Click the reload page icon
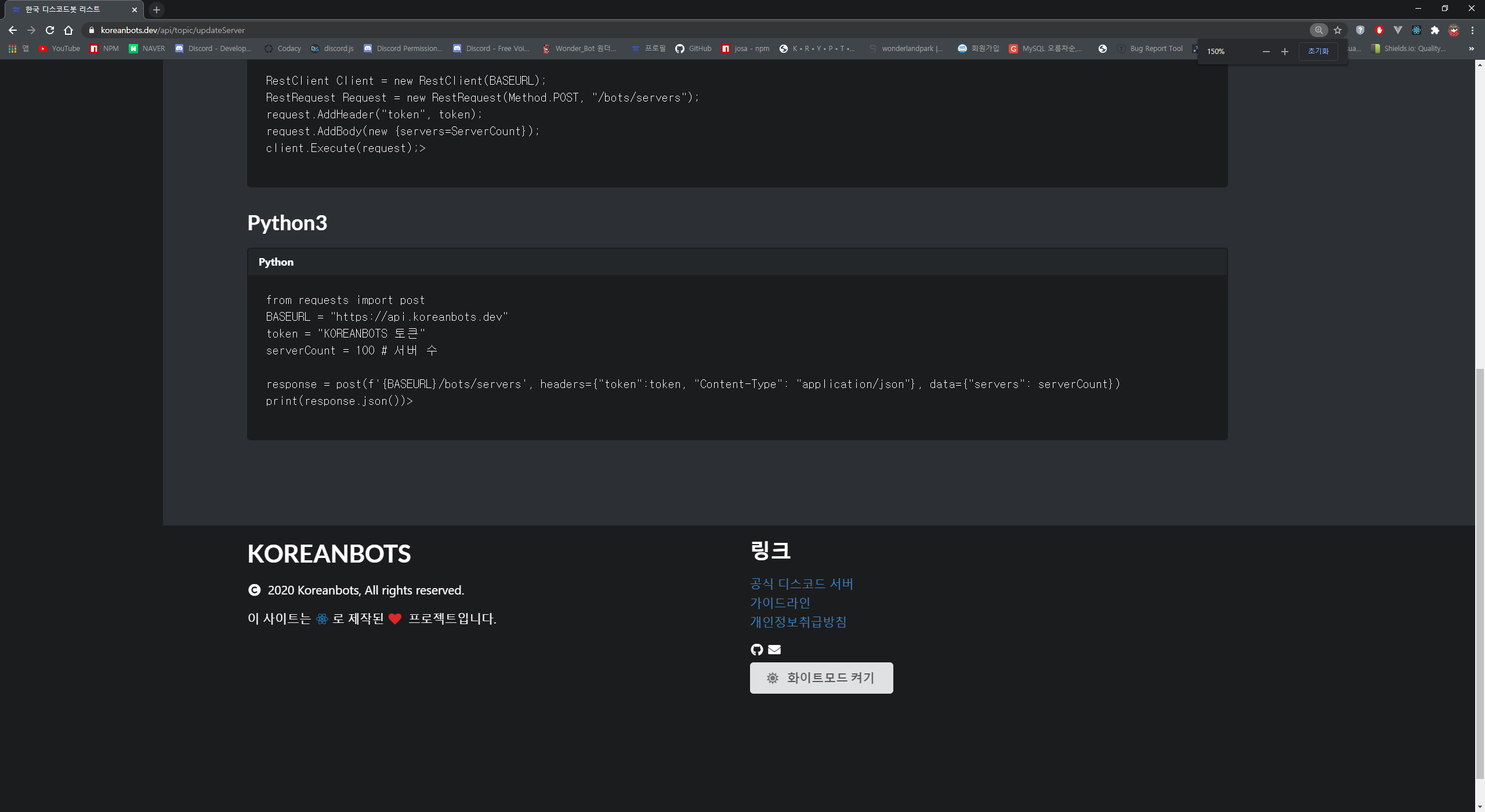1485x812 pixels. point(49,30)
